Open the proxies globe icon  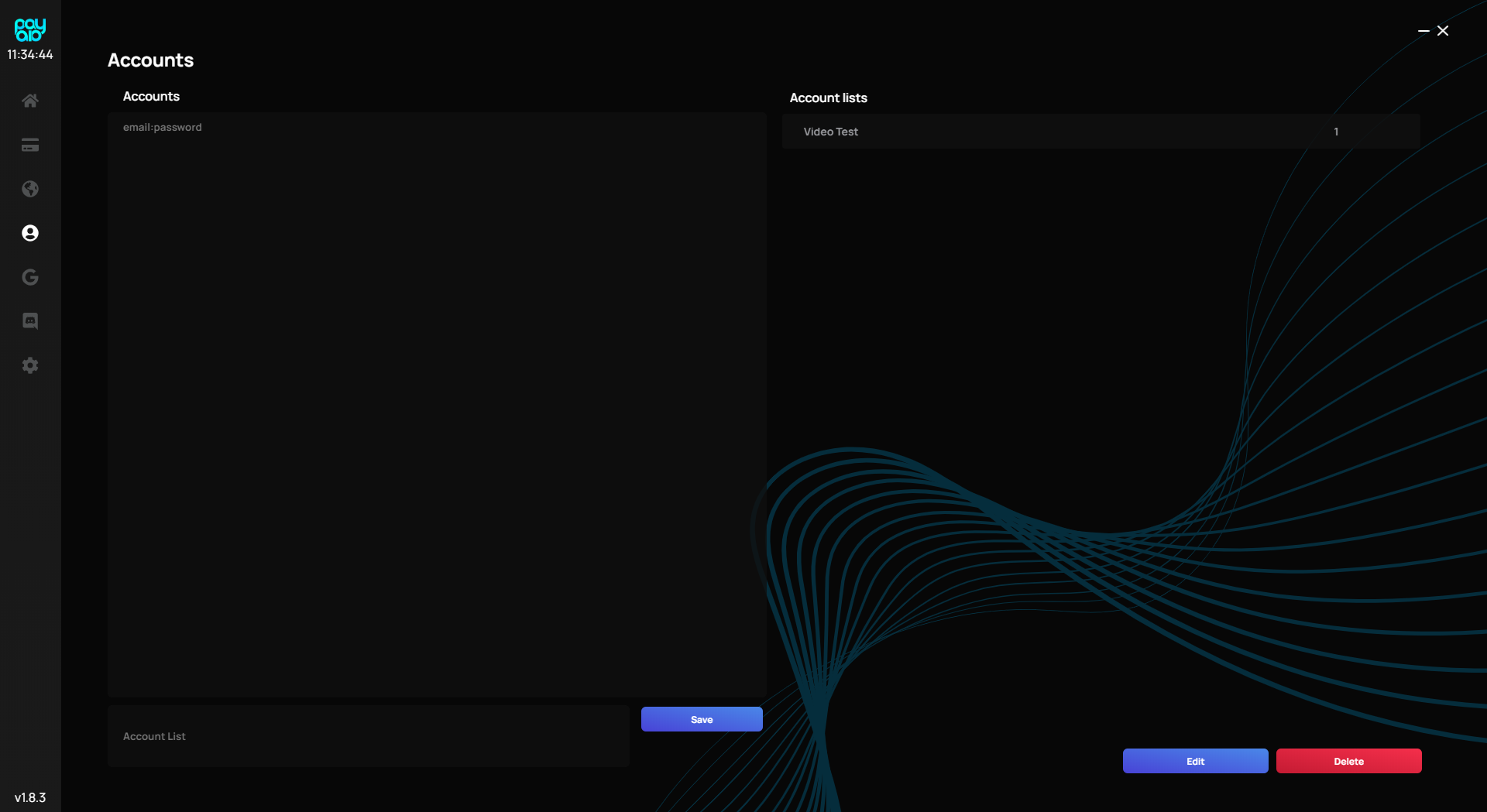(30, 189)
